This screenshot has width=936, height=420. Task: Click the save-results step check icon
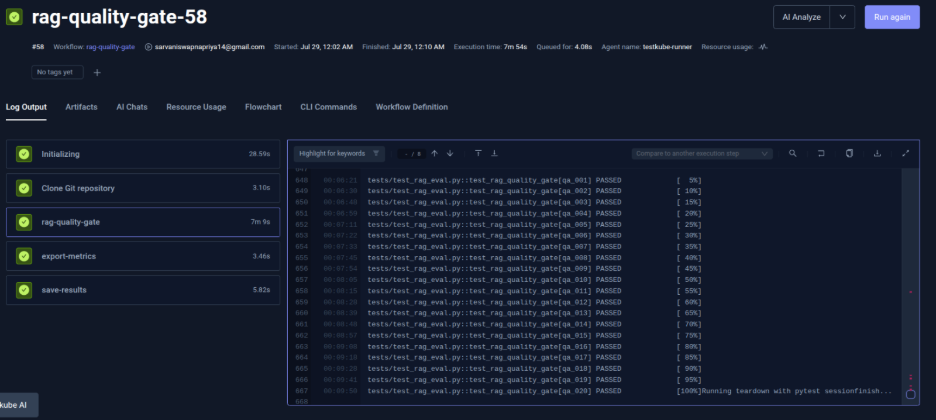(x=24, y=290)
